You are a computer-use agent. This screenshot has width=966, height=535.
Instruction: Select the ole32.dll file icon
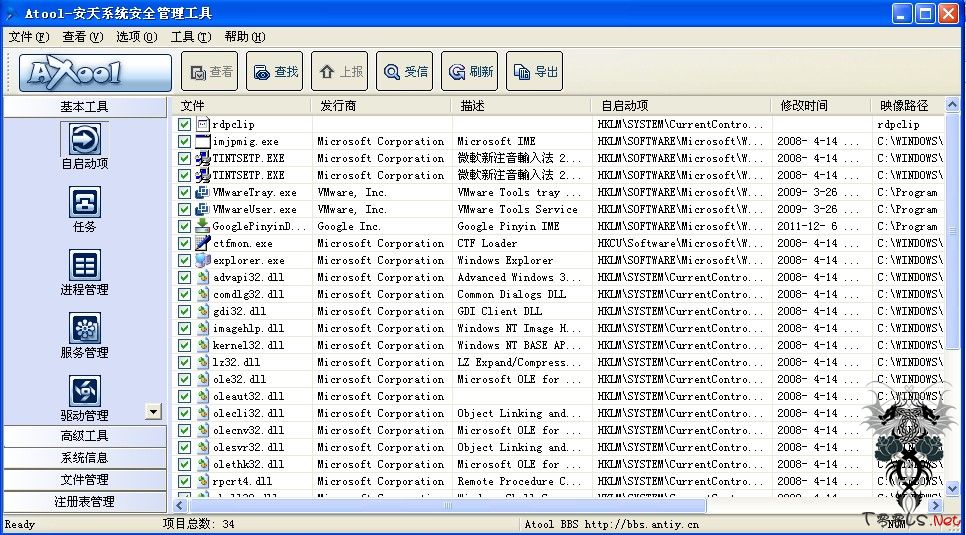pyautogui.click(x=203, y=379)
